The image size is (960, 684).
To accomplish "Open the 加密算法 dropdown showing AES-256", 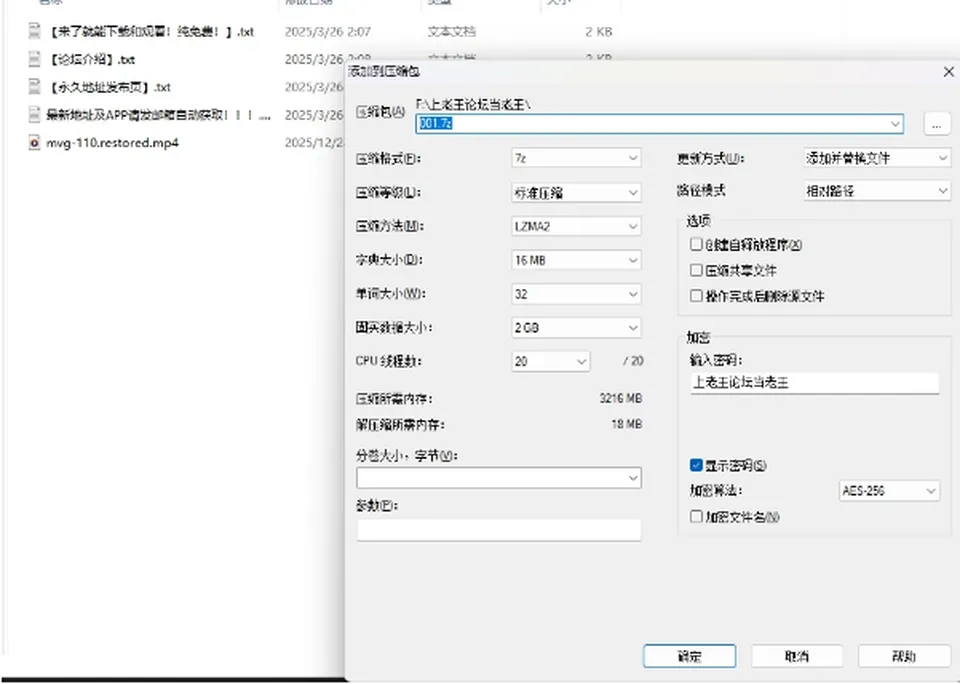I will [x=888, y=490].
